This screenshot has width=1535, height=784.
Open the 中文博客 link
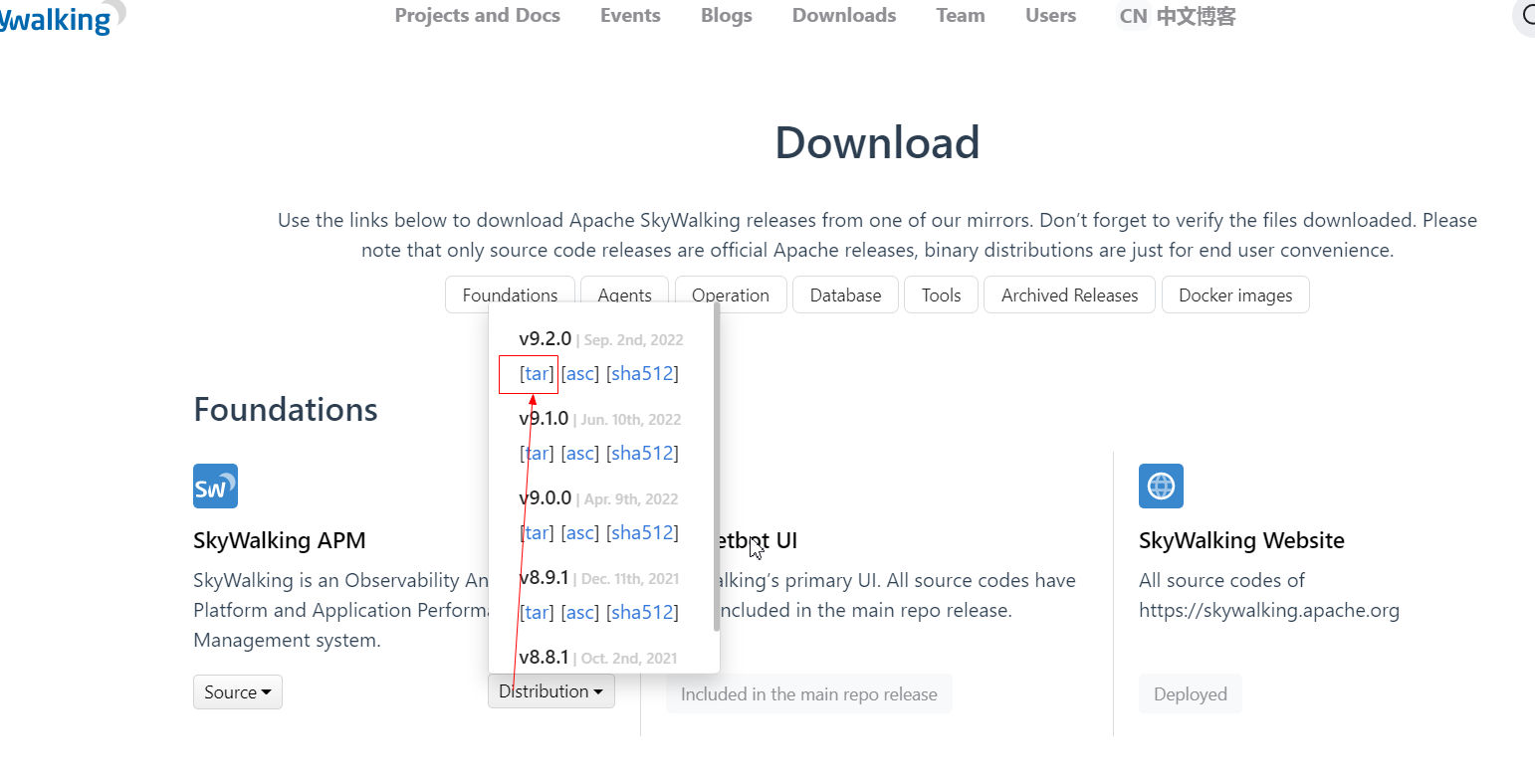(1196, 16)
